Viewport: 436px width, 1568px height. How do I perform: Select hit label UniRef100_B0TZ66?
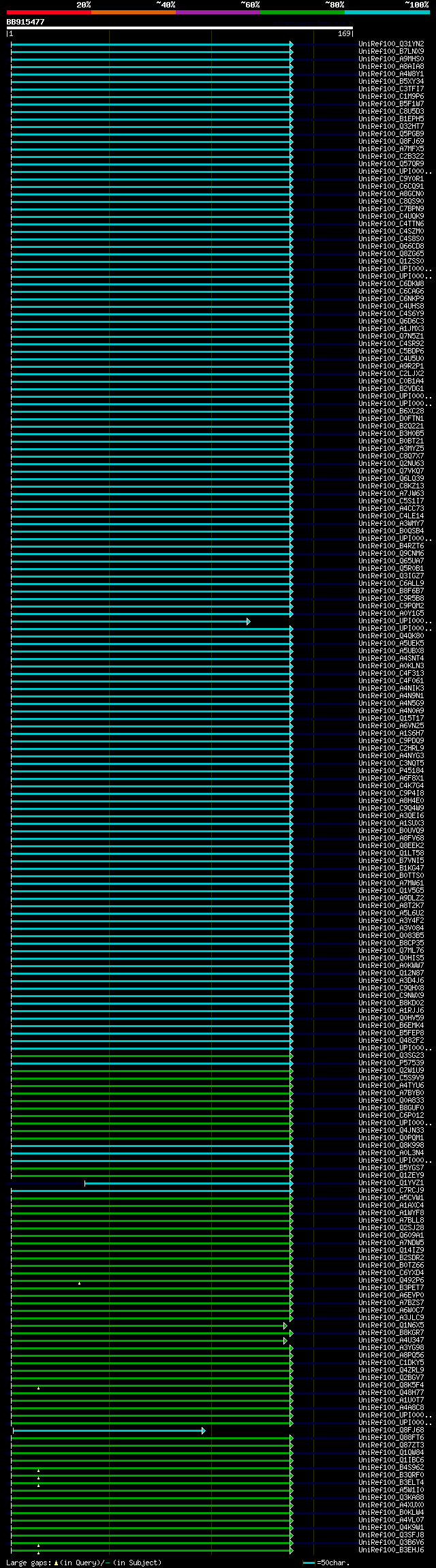(391, 1266)
